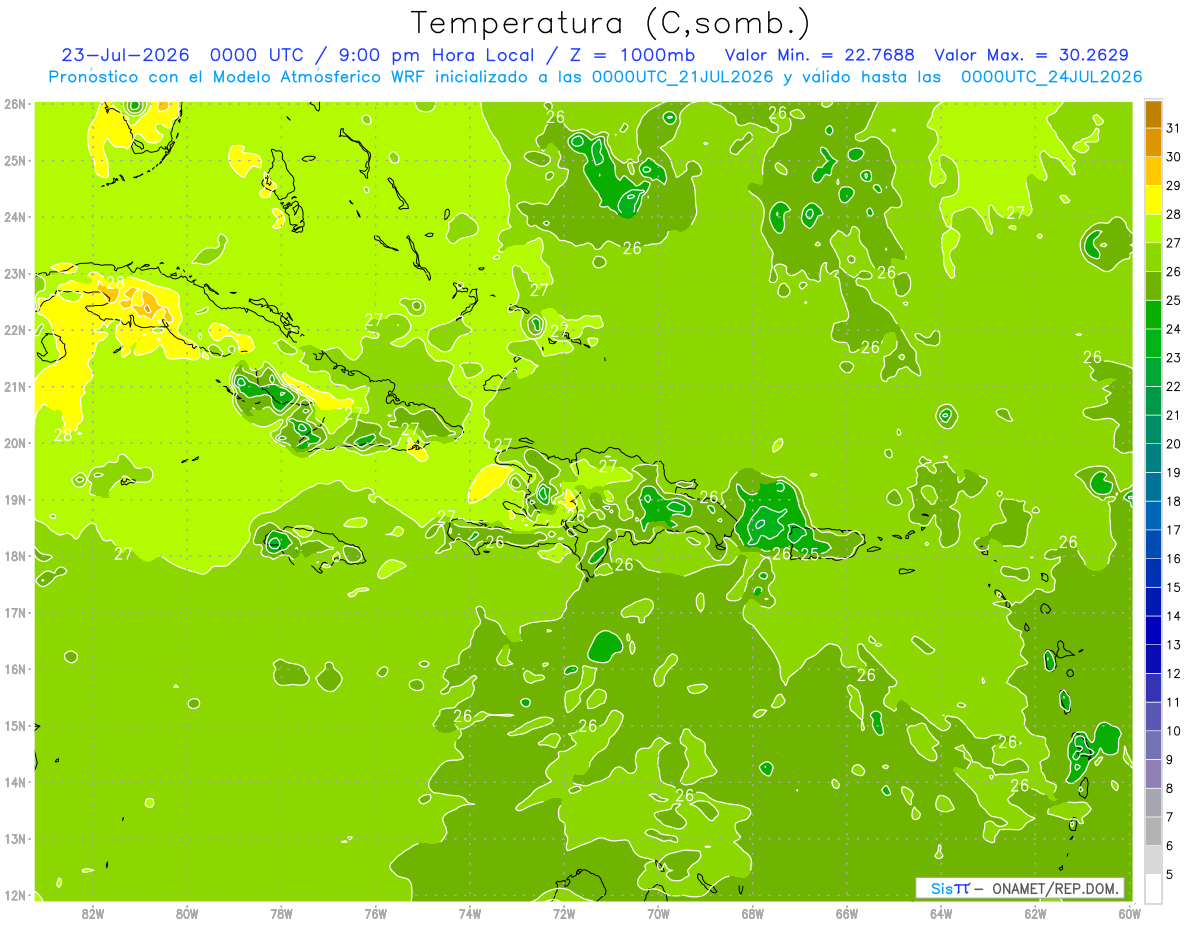Image resolution: width=1200 pixels, height=927 pixels.
Task: Click the 70W longitude axis label
Action: pos(658,913)
